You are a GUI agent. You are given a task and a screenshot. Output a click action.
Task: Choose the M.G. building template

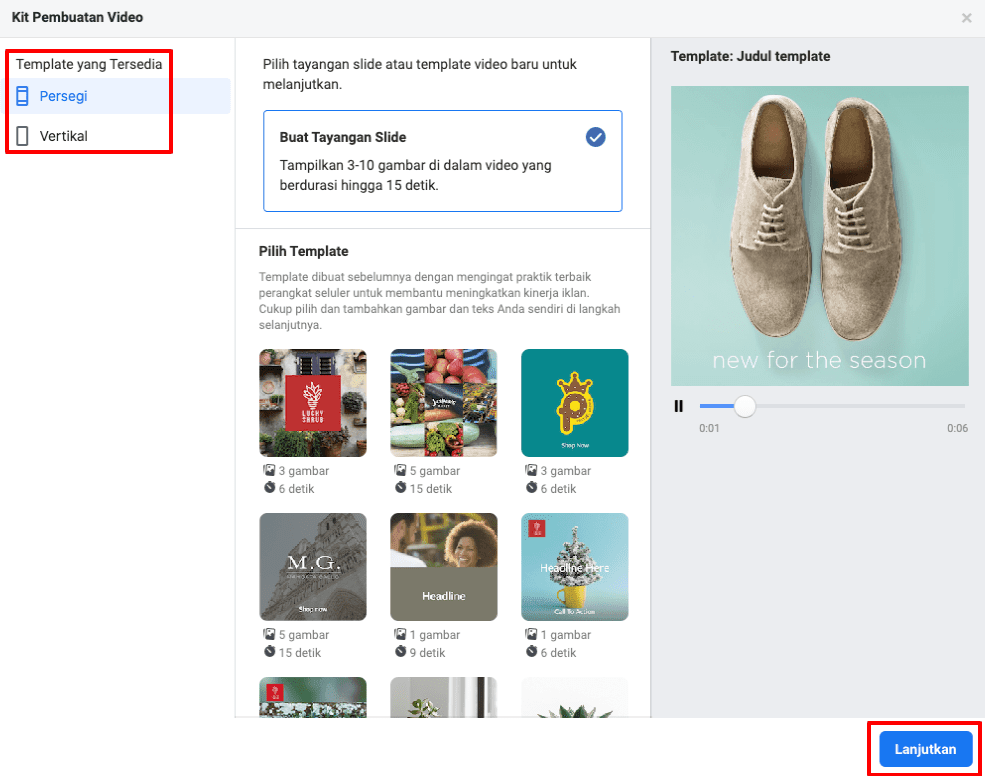tap(313, 567)
